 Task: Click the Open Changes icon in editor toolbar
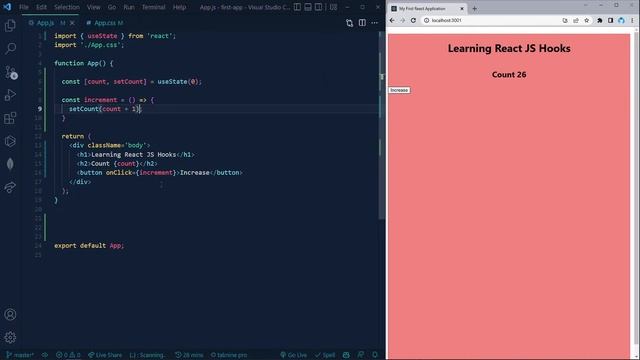click(349, 23)
